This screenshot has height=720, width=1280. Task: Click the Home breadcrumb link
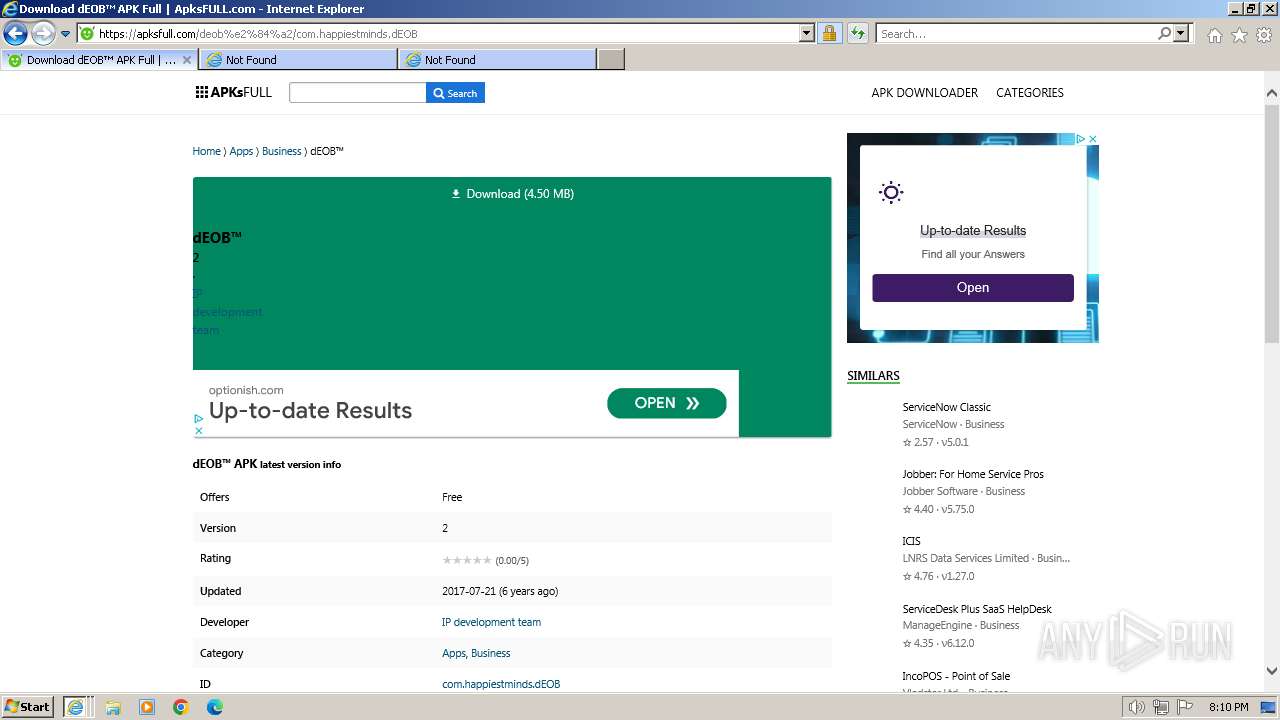coord(206,151)
